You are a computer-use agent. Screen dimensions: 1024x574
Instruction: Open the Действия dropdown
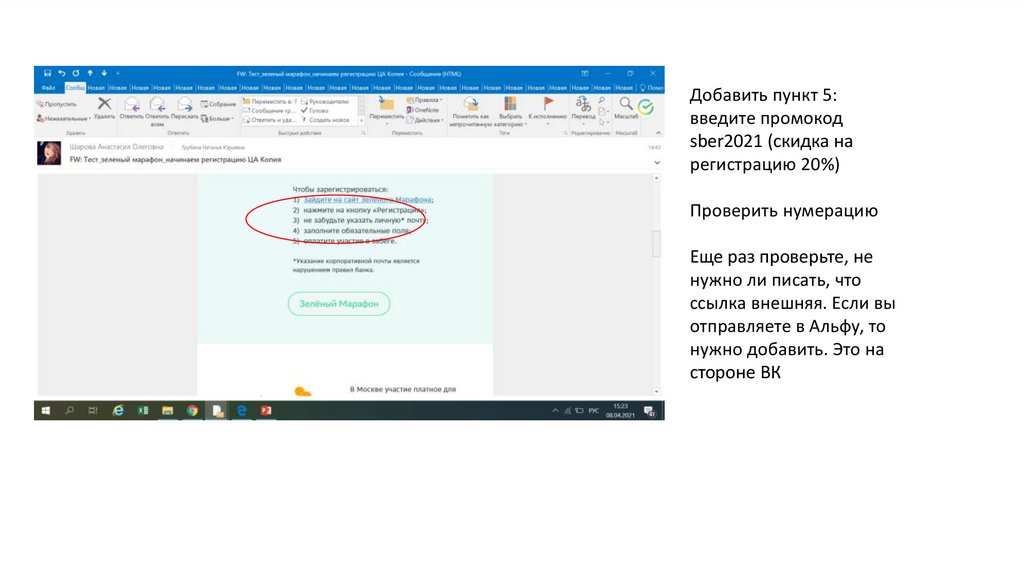(424, 120)
